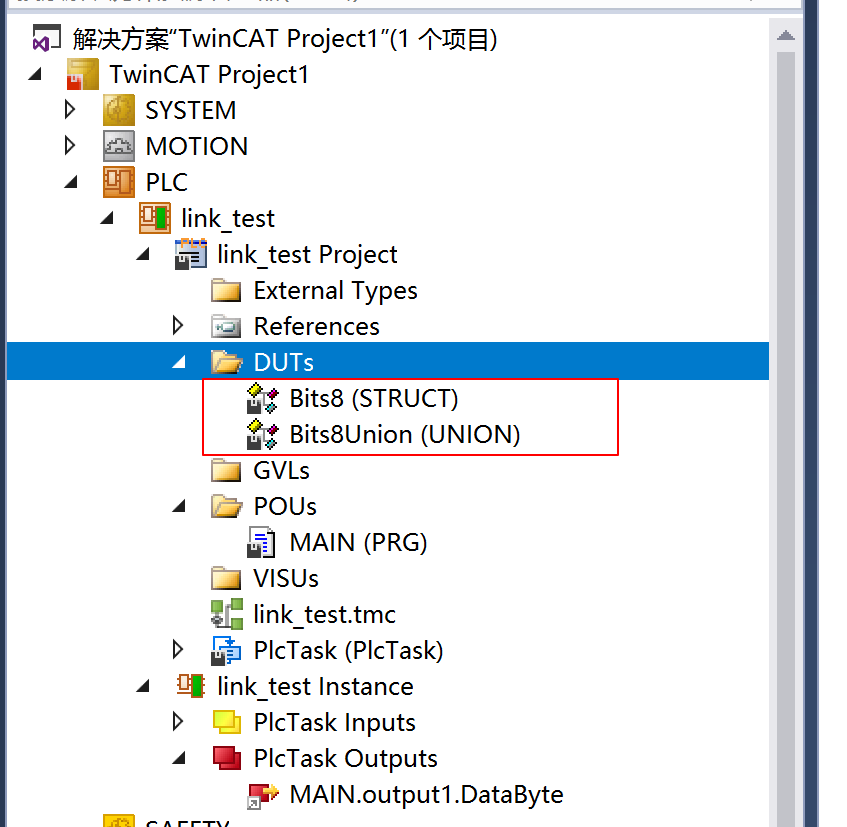Click the link_test PLC project icon
This screenshot has width=847, height=827.
click(154, 218)
